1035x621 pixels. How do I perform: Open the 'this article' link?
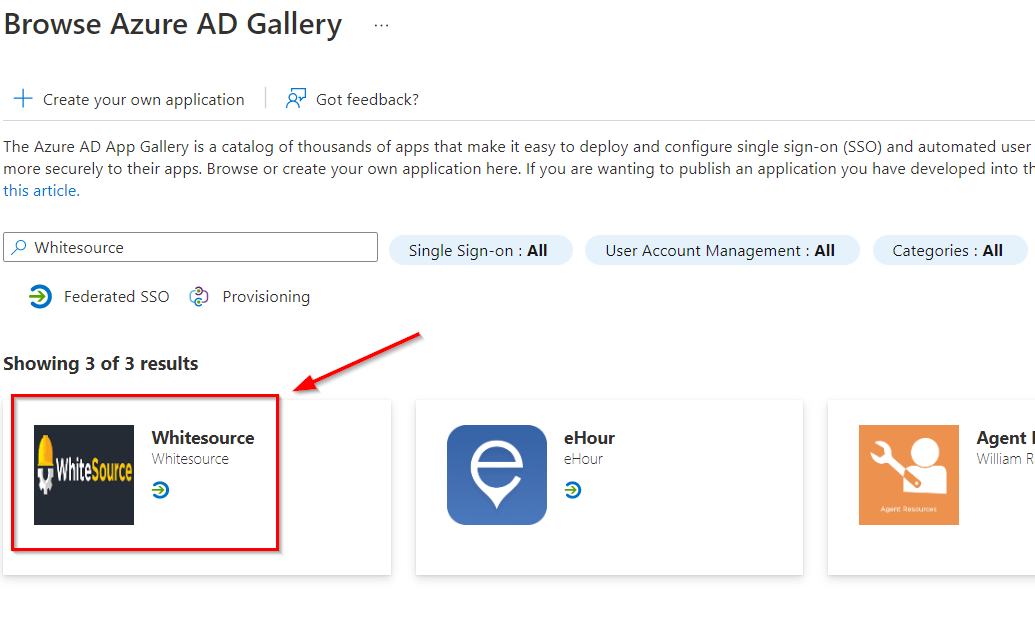(41, 190)
